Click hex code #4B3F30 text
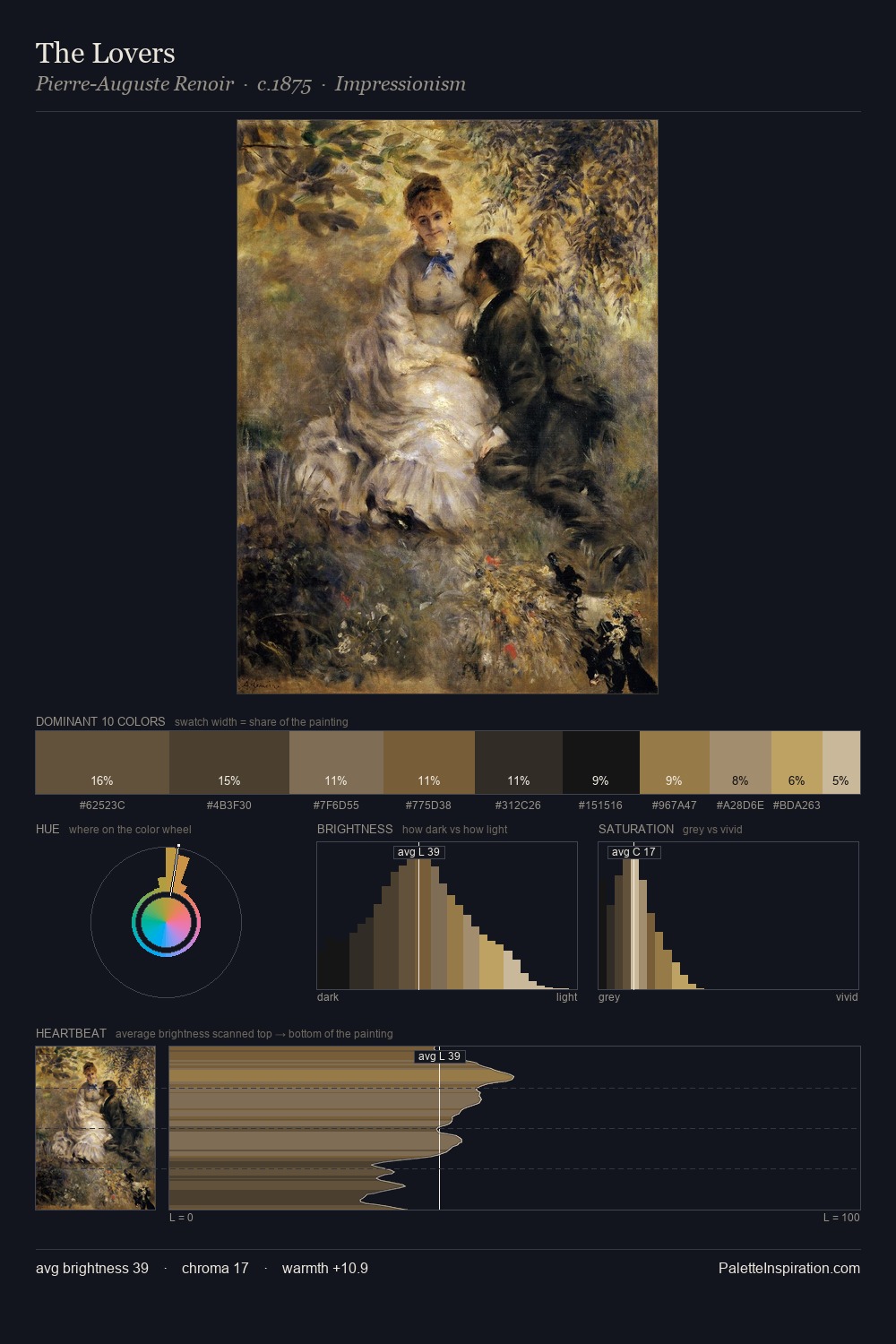The width and height of the screenshot is (896, 1344). pyautogui.click(x=229, y=805)
